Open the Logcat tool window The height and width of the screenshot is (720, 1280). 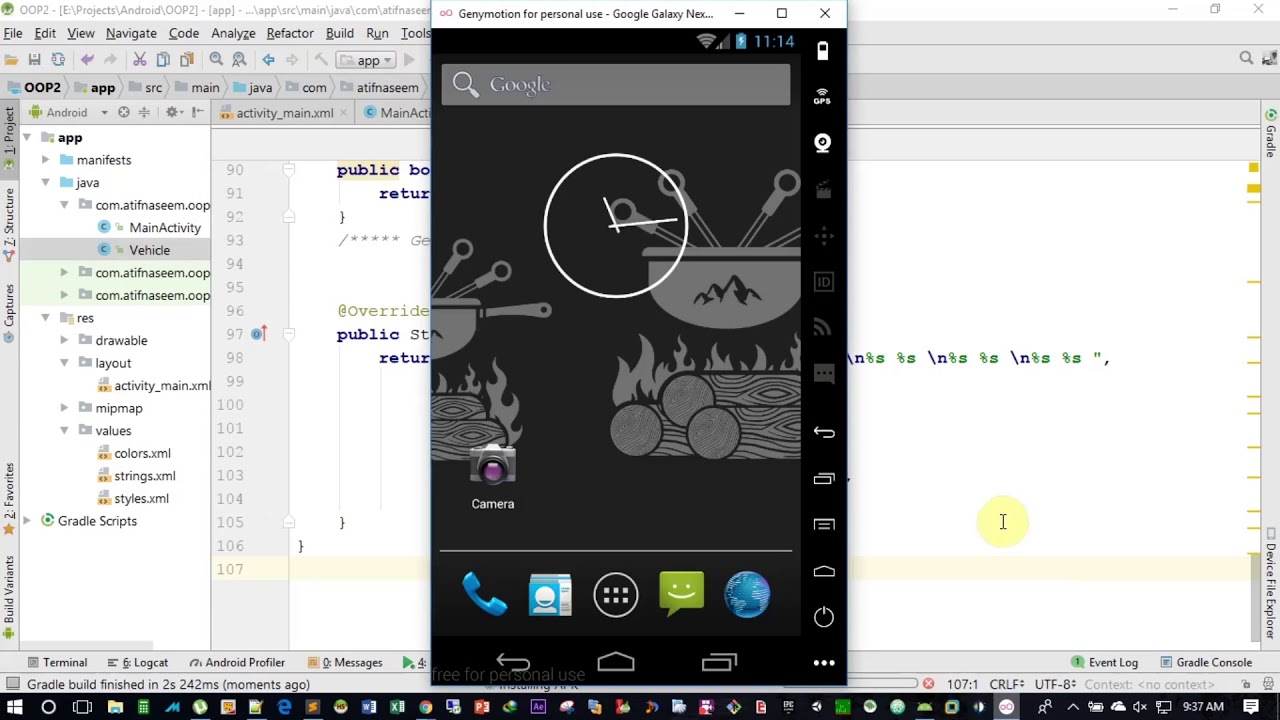click(x=138, y=662)
